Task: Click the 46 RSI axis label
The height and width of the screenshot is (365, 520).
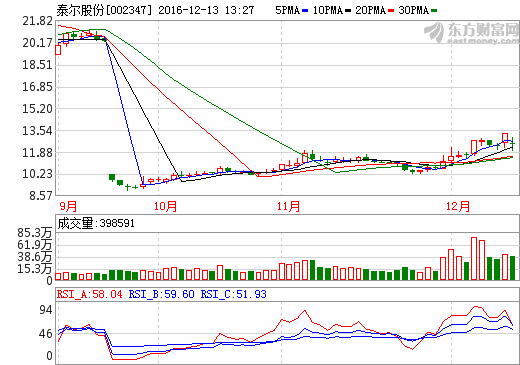Action: tap(46, 334)
